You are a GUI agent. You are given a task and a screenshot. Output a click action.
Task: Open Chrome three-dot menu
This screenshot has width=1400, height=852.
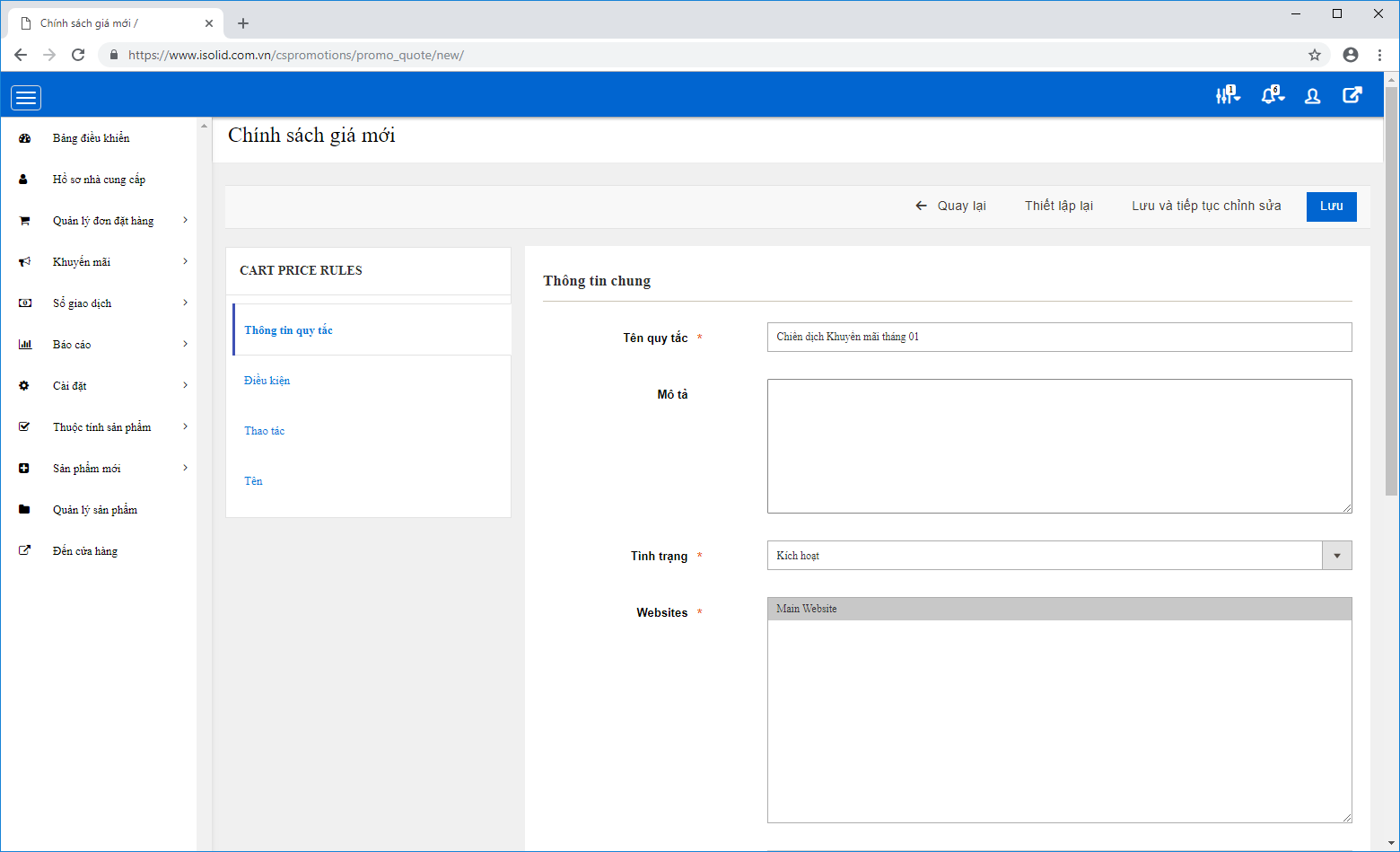[x=1379, y=55]
